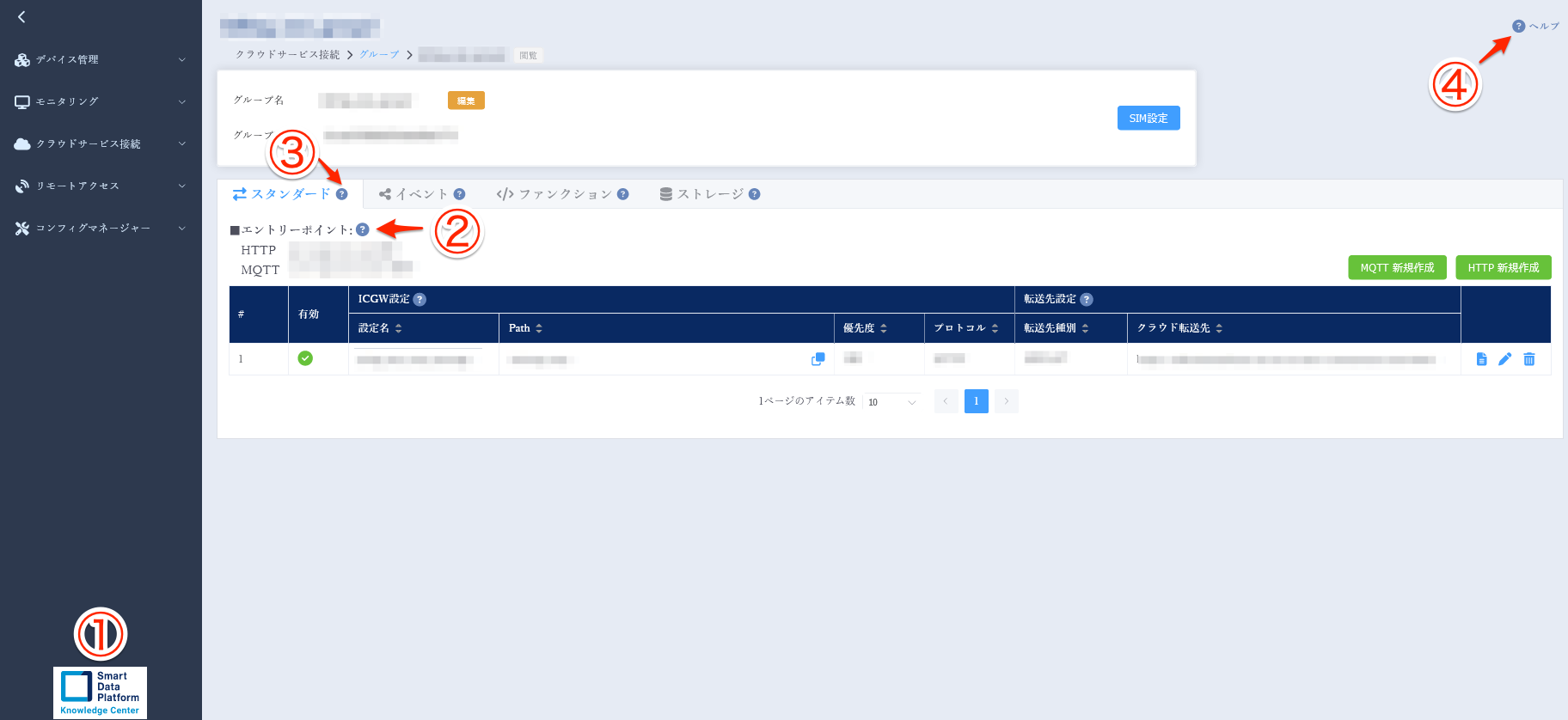
Task: Click the HTTP entry point label
Action: [258, 250]
